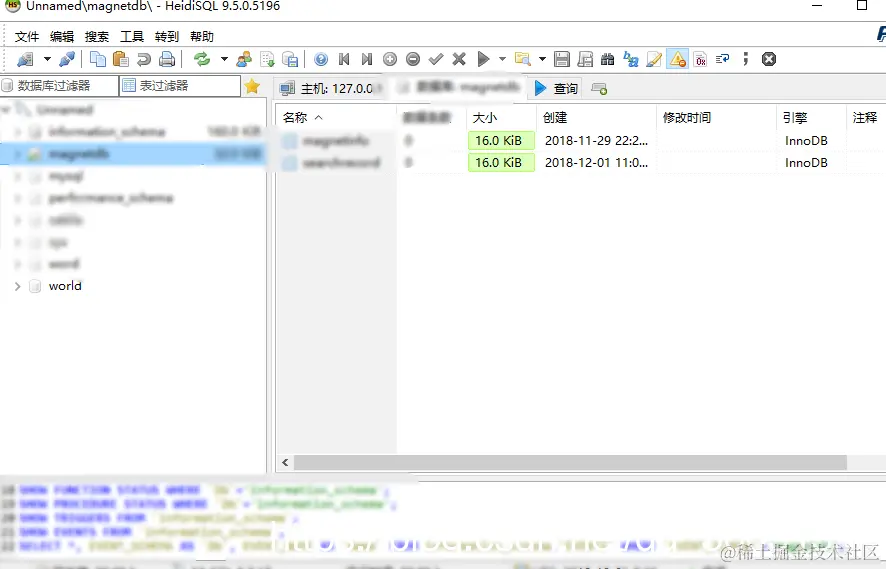Click the yellow favorites star icon

[x=252, y=86]
